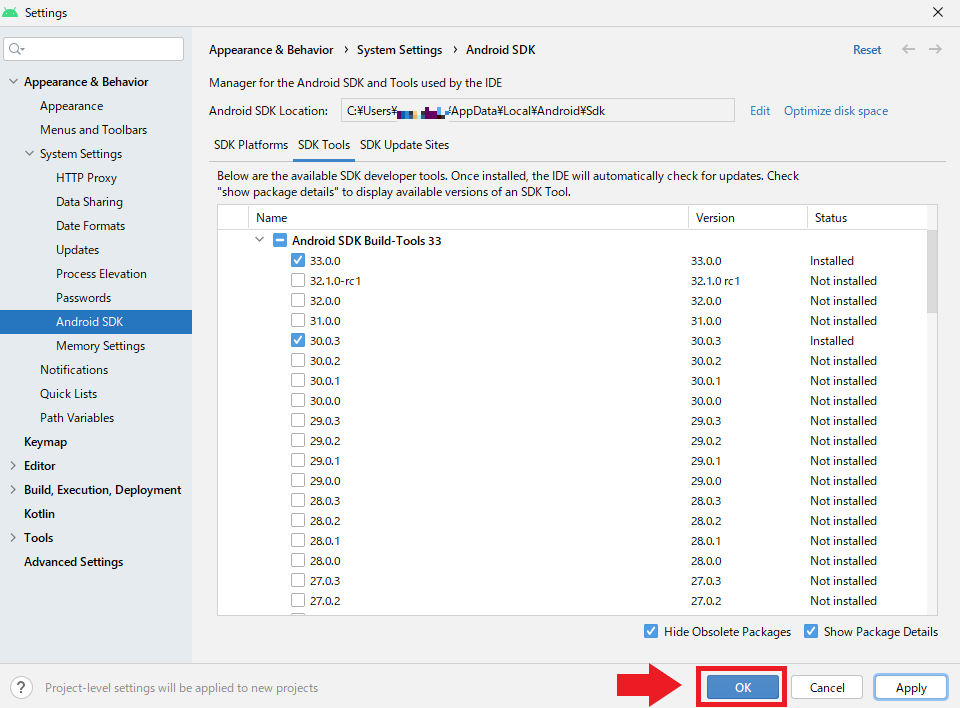Open Advanced Settings page
The height and width of the screenshot is (708, 960).
[73, 562]
